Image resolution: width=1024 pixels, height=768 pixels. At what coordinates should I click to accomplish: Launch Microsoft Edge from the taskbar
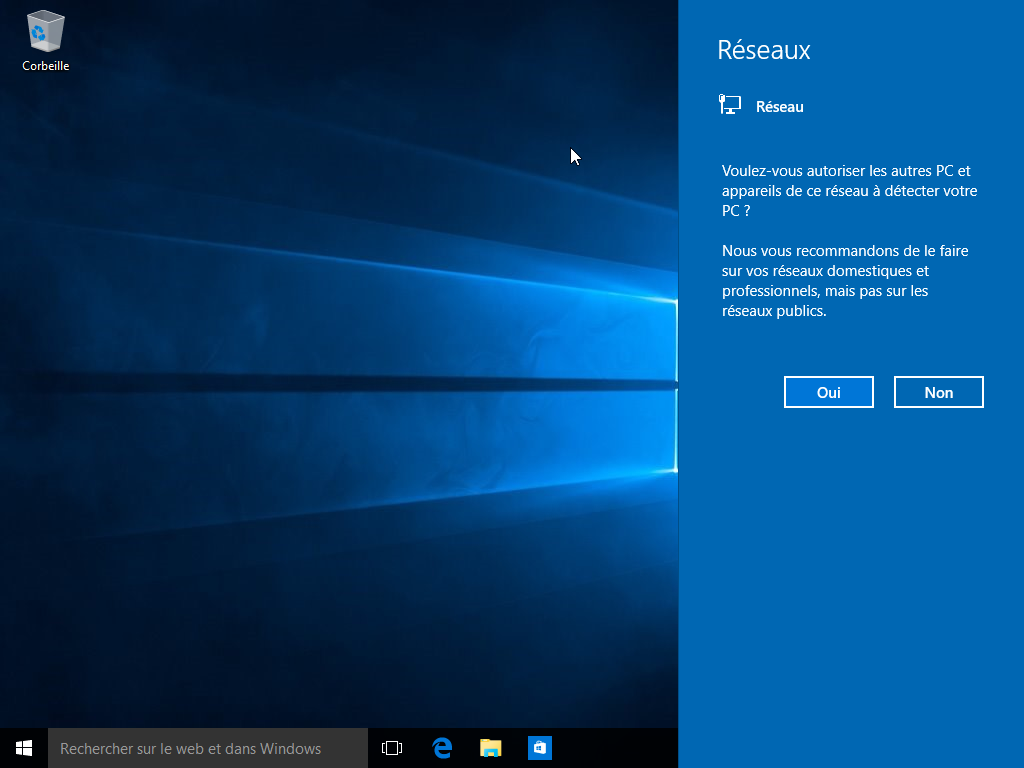coord(442,748)
